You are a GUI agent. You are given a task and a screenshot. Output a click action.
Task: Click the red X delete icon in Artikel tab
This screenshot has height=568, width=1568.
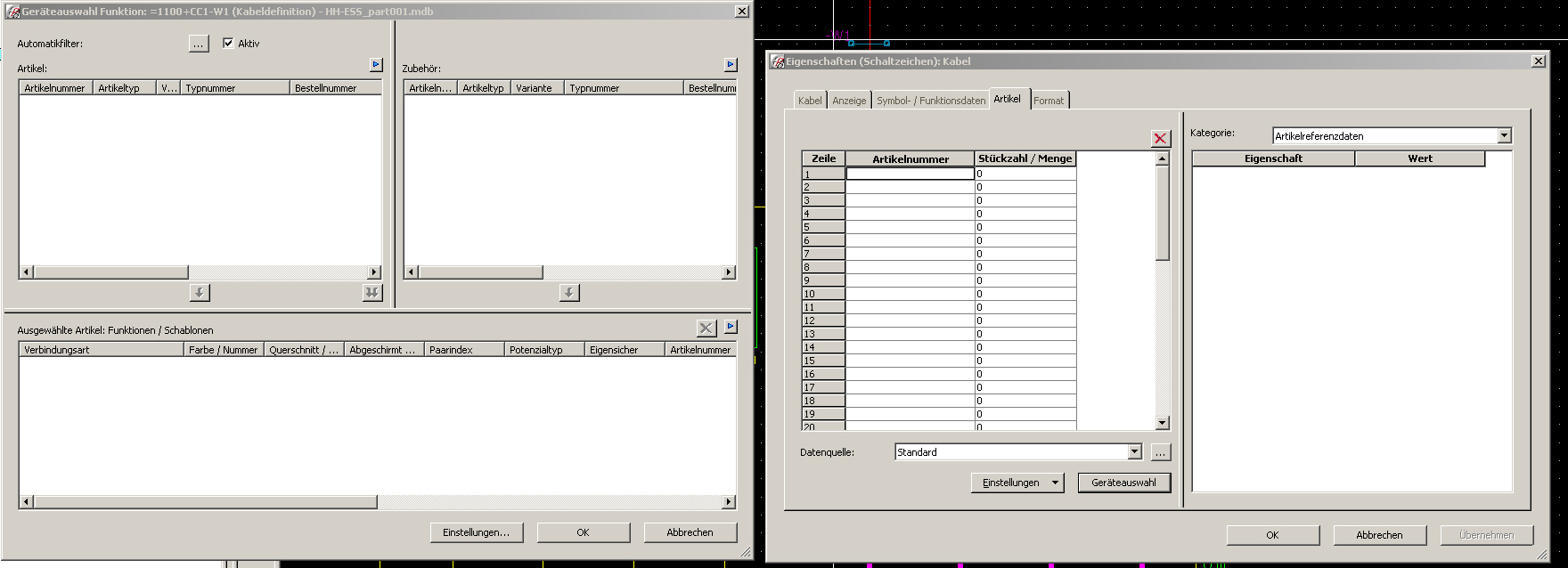(x=1160, y=138)
